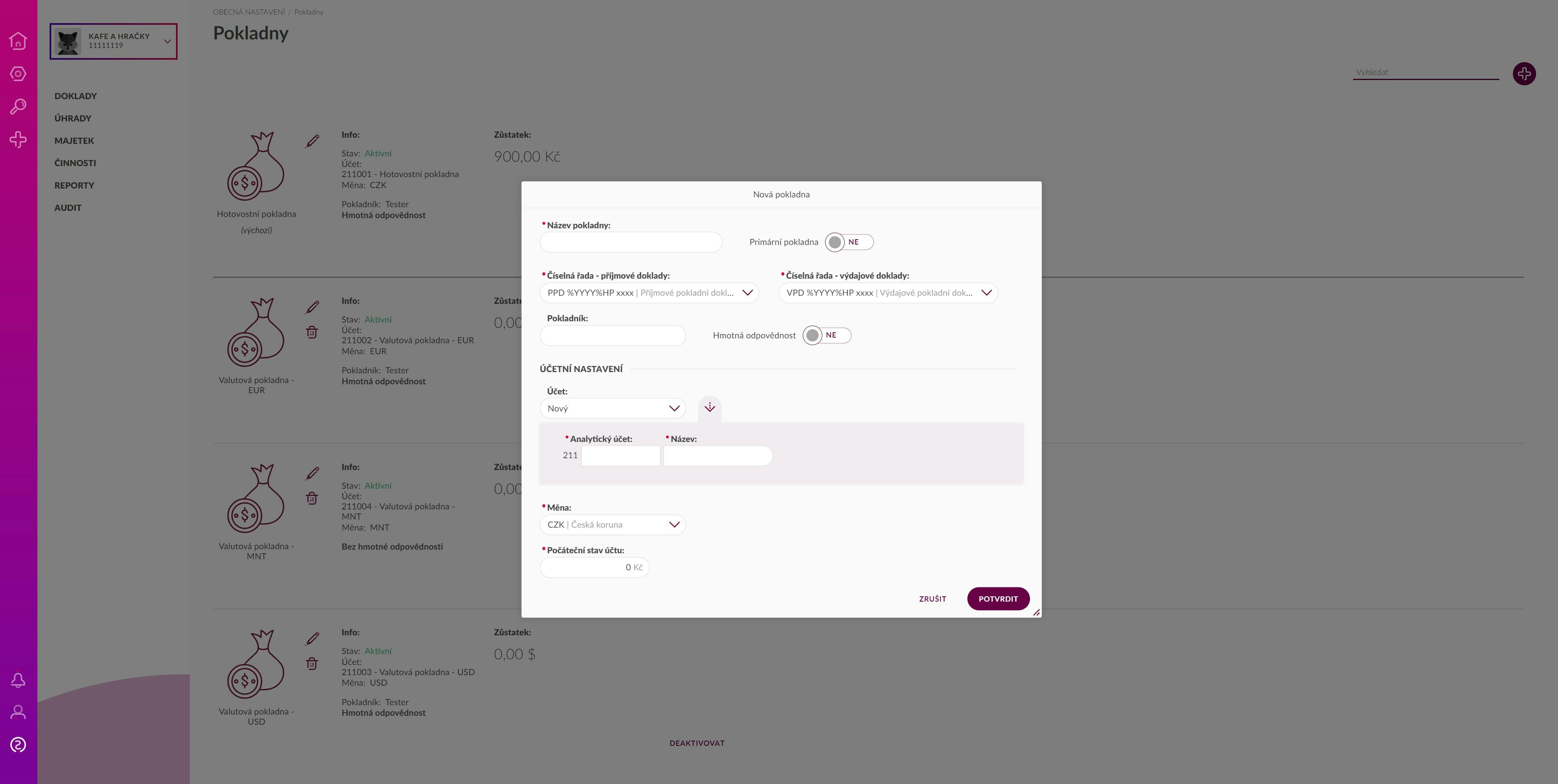
Task: Open MAJETEK menu
Action: pos(74,141)
